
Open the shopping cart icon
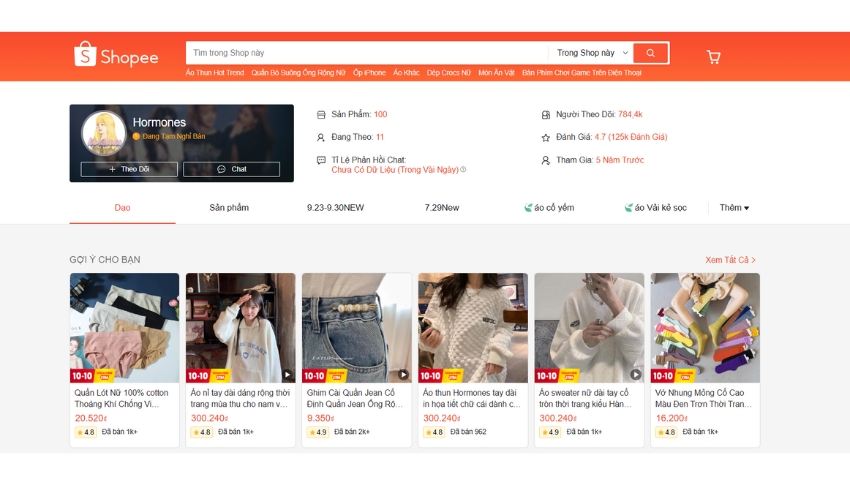tap(713, 57)
